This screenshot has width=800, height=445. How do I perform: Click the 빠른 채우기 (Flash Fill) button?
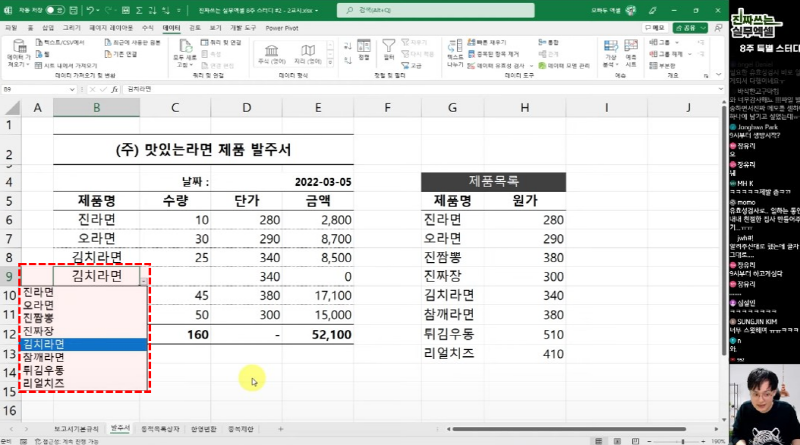487,42
